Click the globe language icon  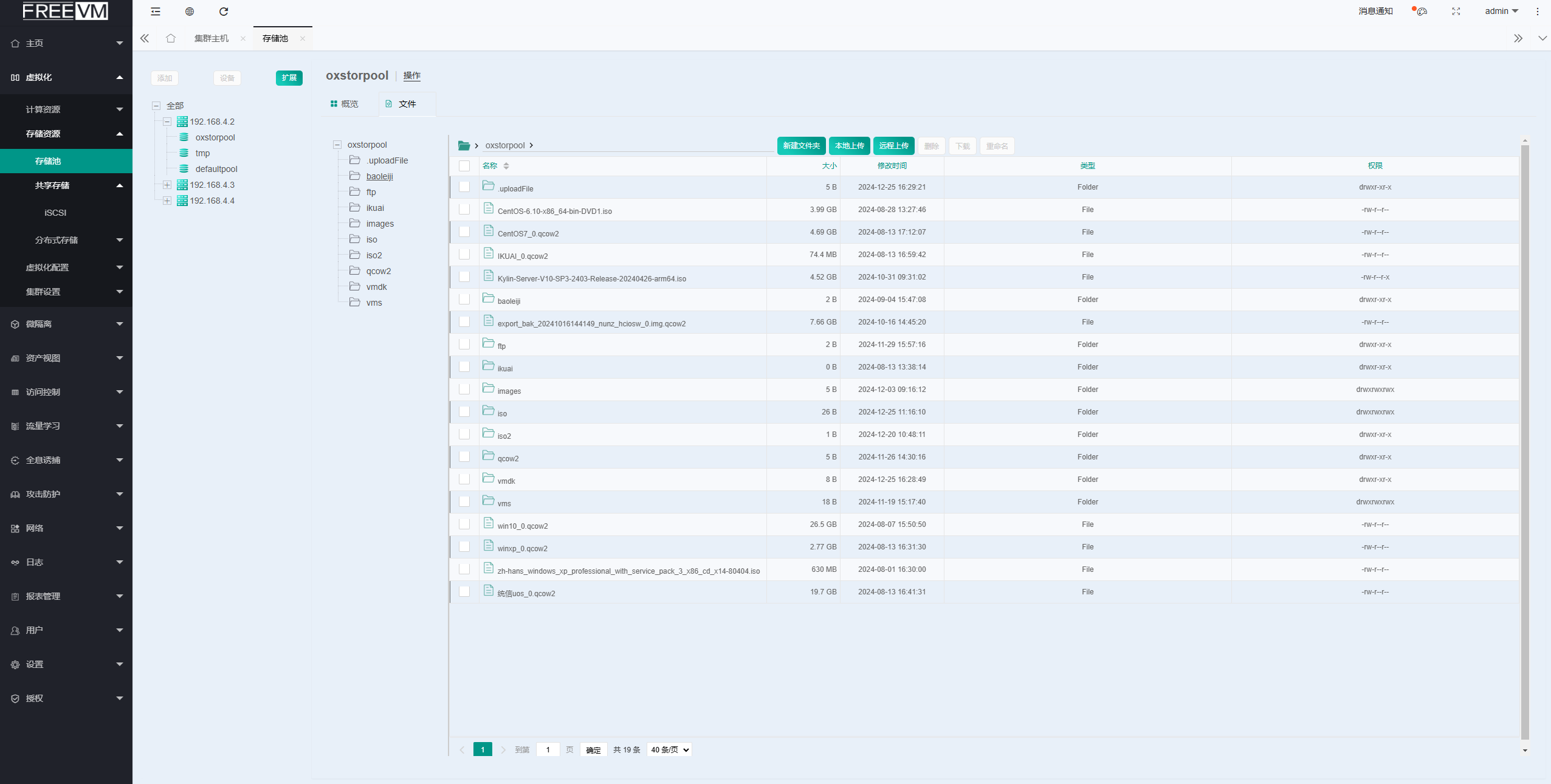click(190, 12)
